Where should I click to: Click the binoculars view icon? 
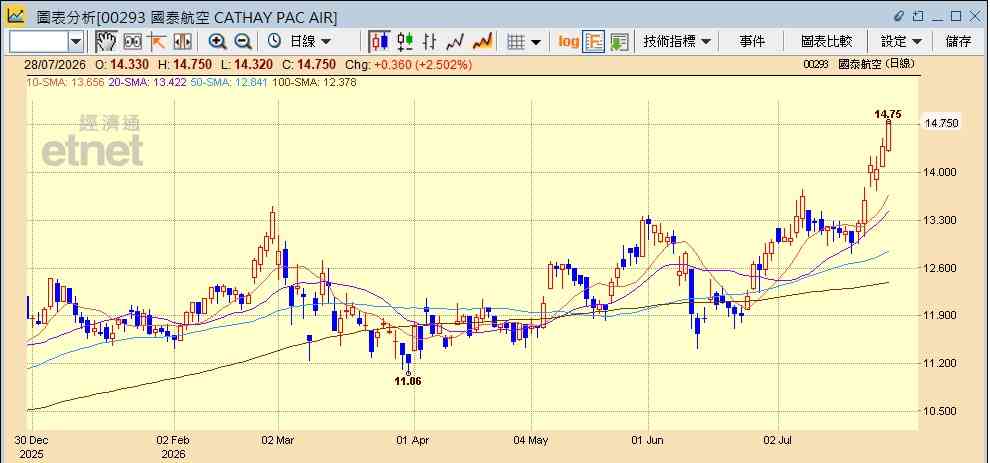[x=132, y=42]
